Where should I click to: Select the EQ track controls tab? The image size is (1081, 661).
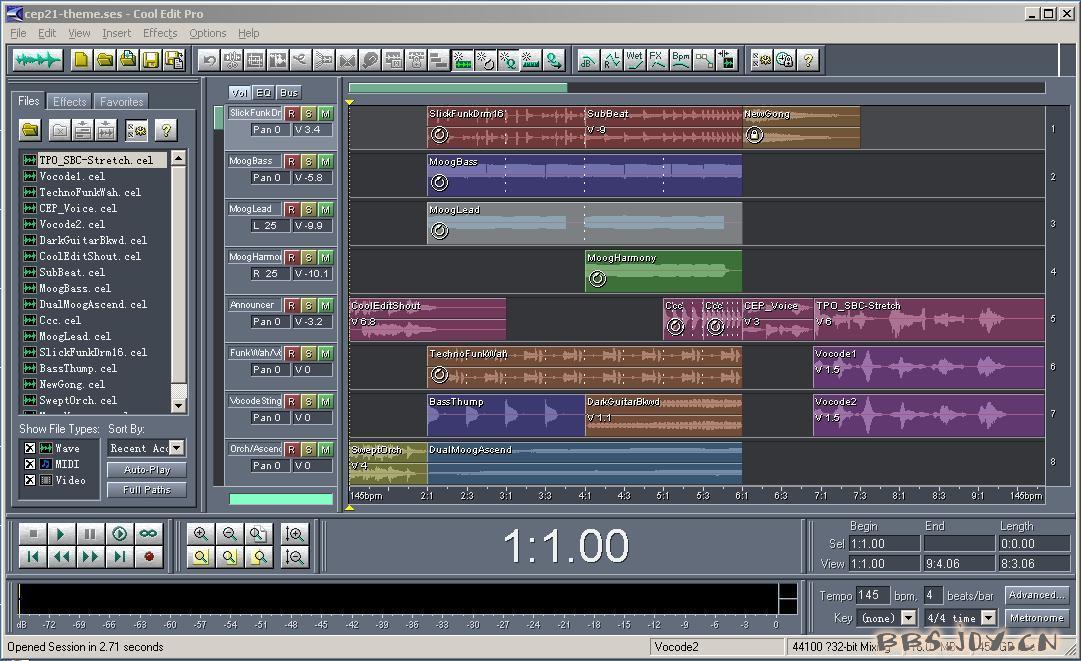tap(263, 92)
